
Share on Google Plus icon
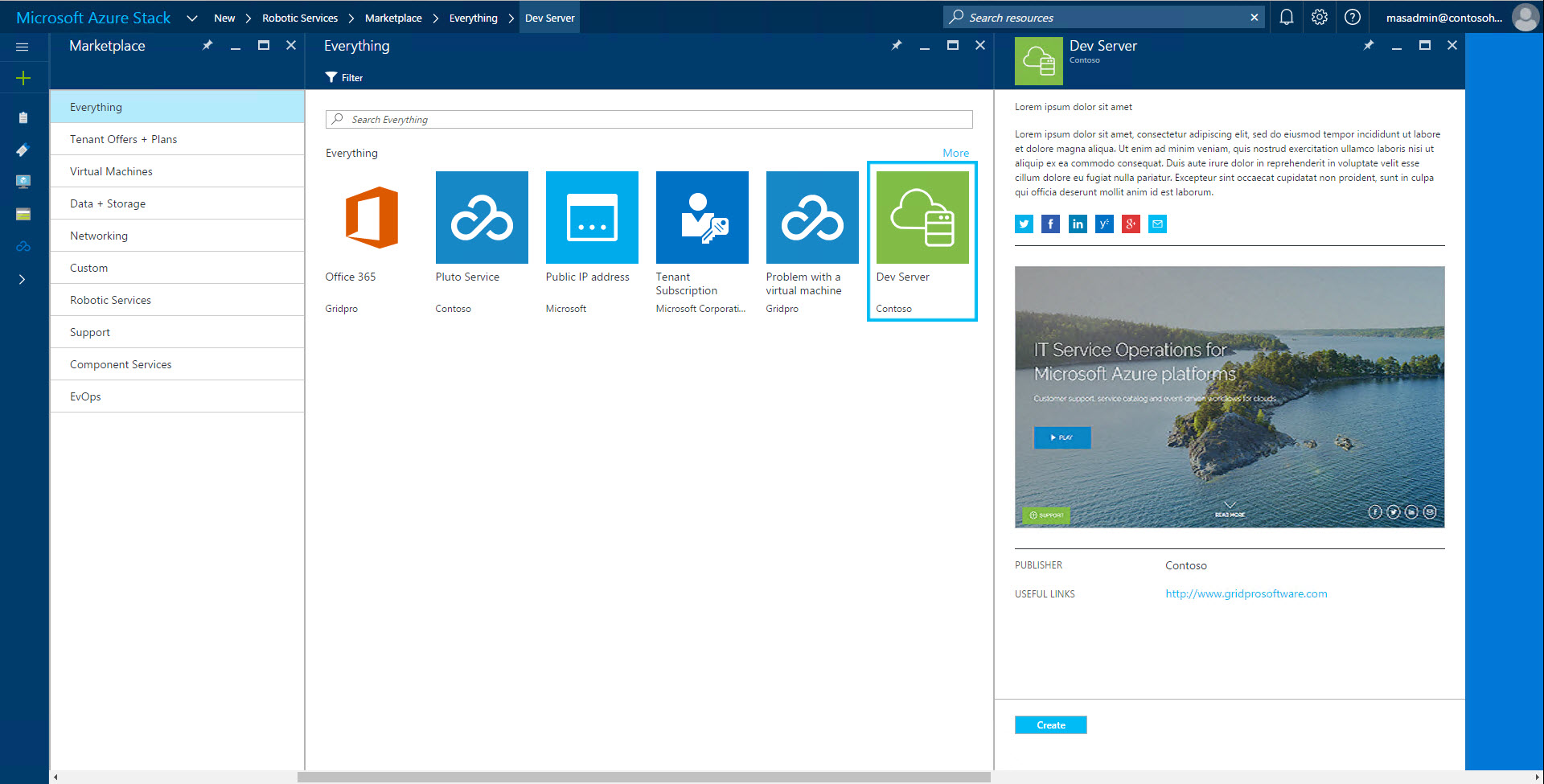point(1131,224)
